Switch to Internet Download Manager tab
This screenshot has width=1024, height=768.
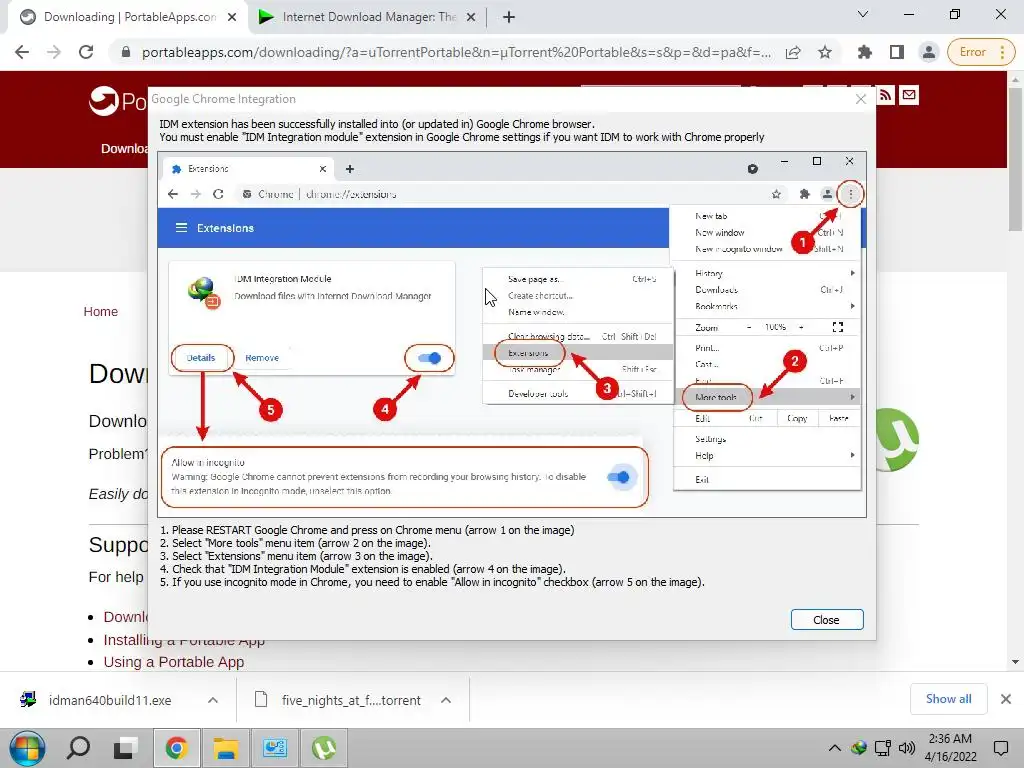[366, 17]
